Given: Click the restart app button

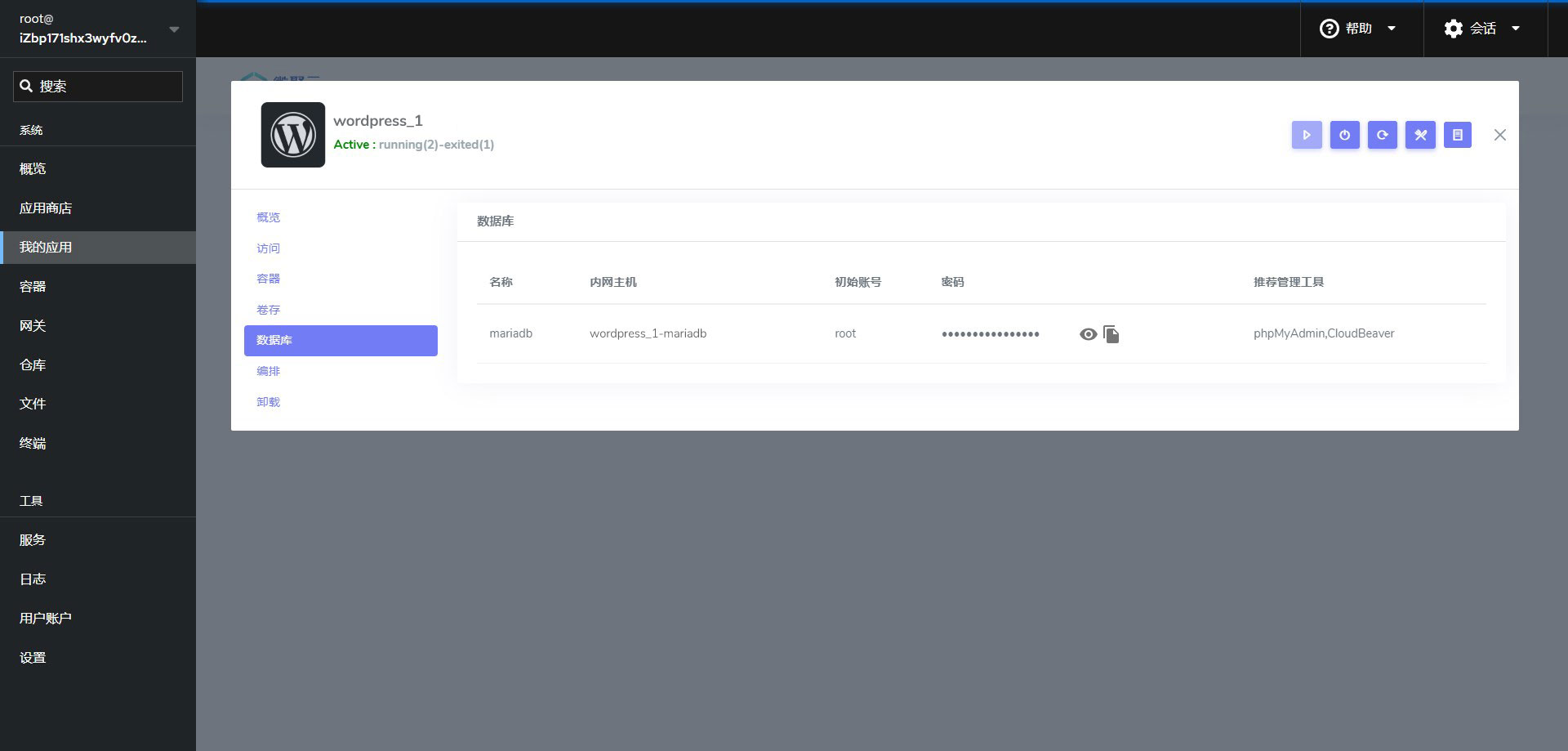Looking at the screenshot, I should (x=1382, y=135).
